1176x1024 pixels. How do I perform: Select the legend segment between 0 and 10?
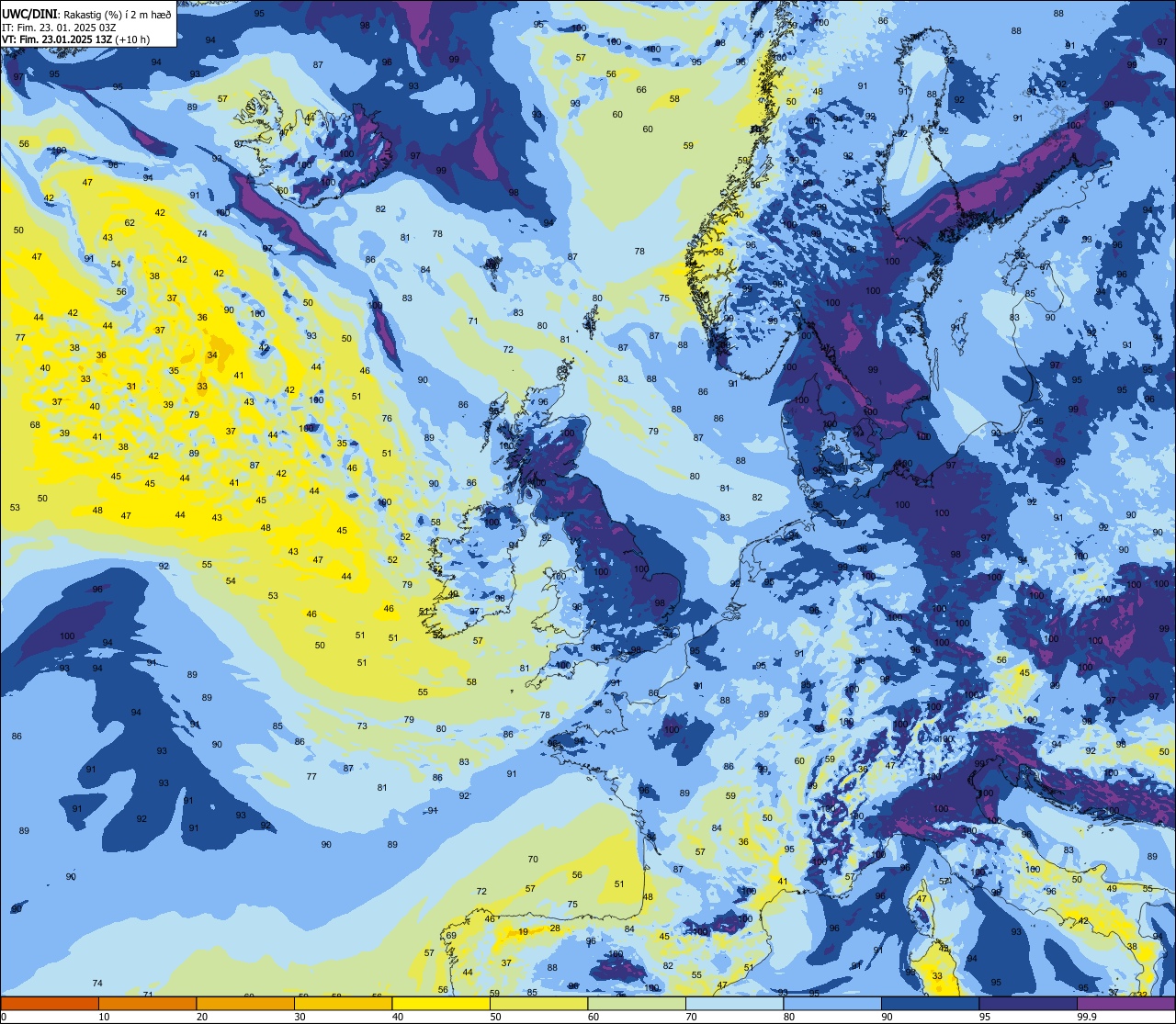coord(50,1003)
